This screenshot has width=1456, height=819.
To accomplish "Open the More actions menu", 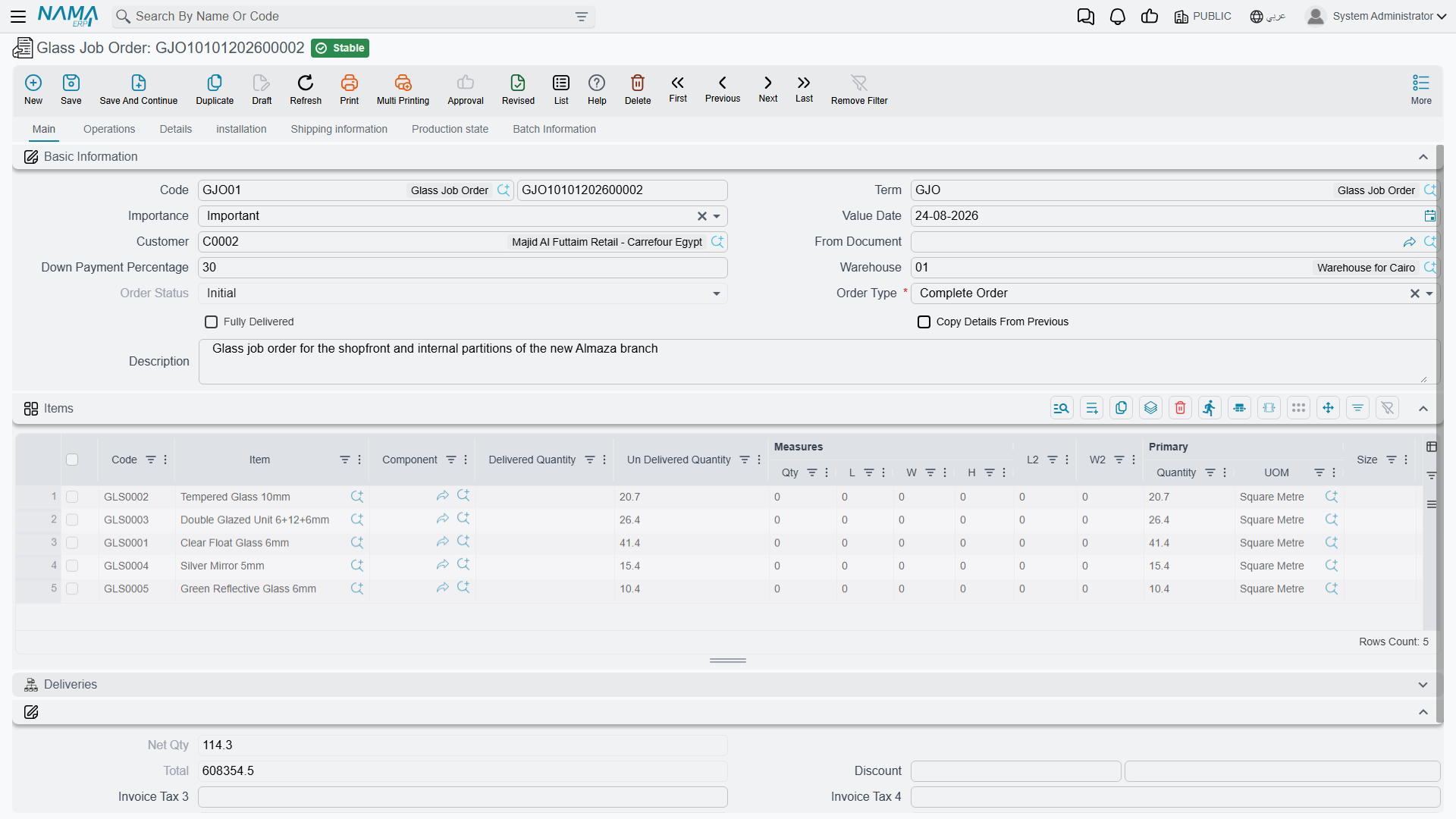I will tap(1421, 89).
